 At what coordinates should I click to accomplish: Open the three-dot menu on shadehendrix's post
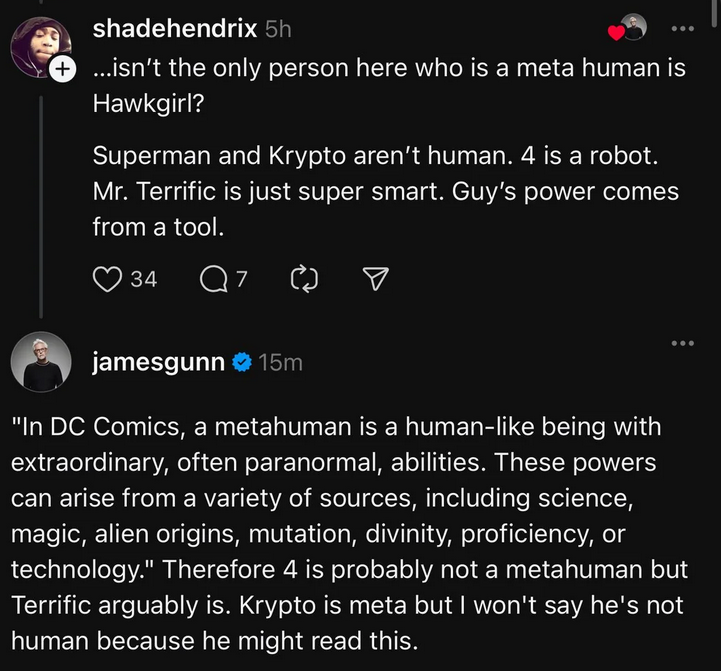pos(682,29)
